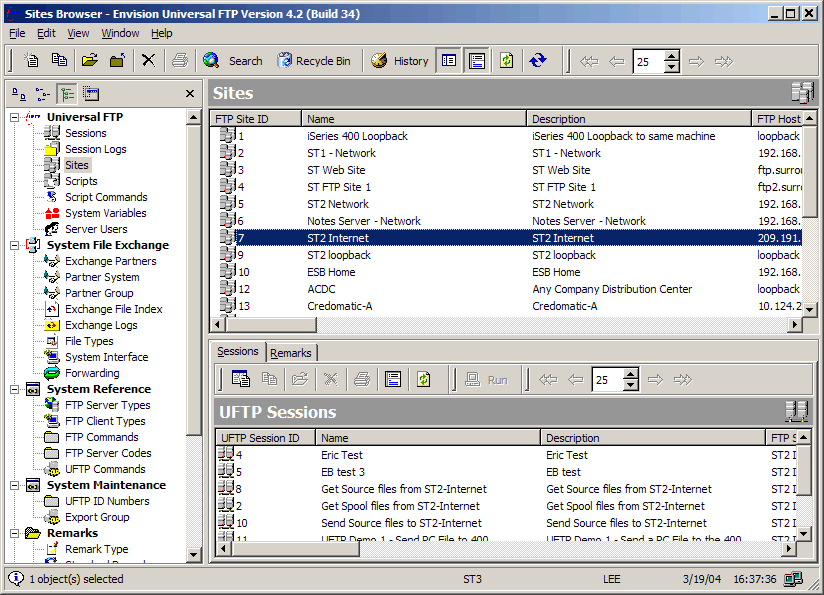Collapse the System File Exchange node

[15, 245]
